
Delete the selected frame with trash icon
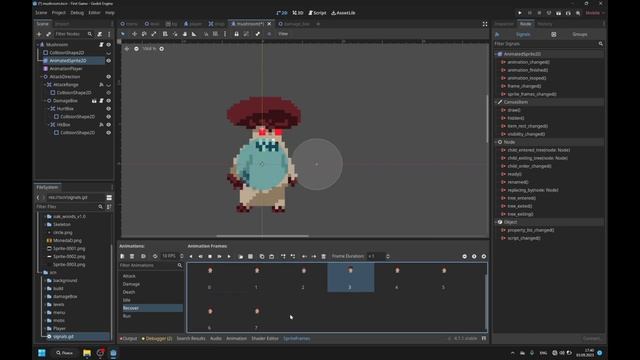pyautogui.click(x=324, y=256)
